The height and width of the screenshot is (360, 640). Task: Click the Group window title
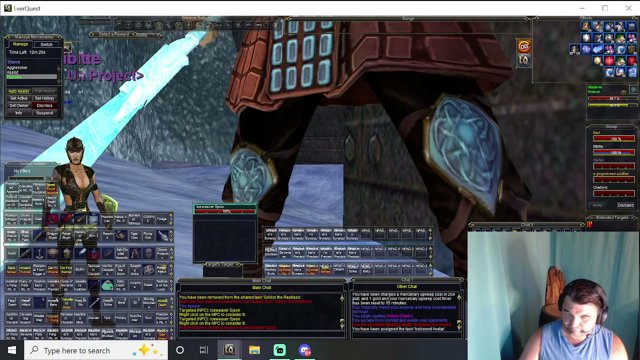(611, 127)
